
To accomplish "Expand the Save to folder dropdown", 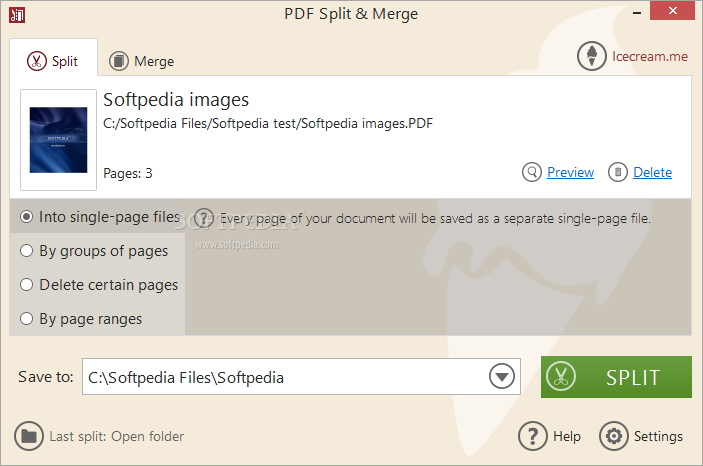I will click(x=502, y=376).
